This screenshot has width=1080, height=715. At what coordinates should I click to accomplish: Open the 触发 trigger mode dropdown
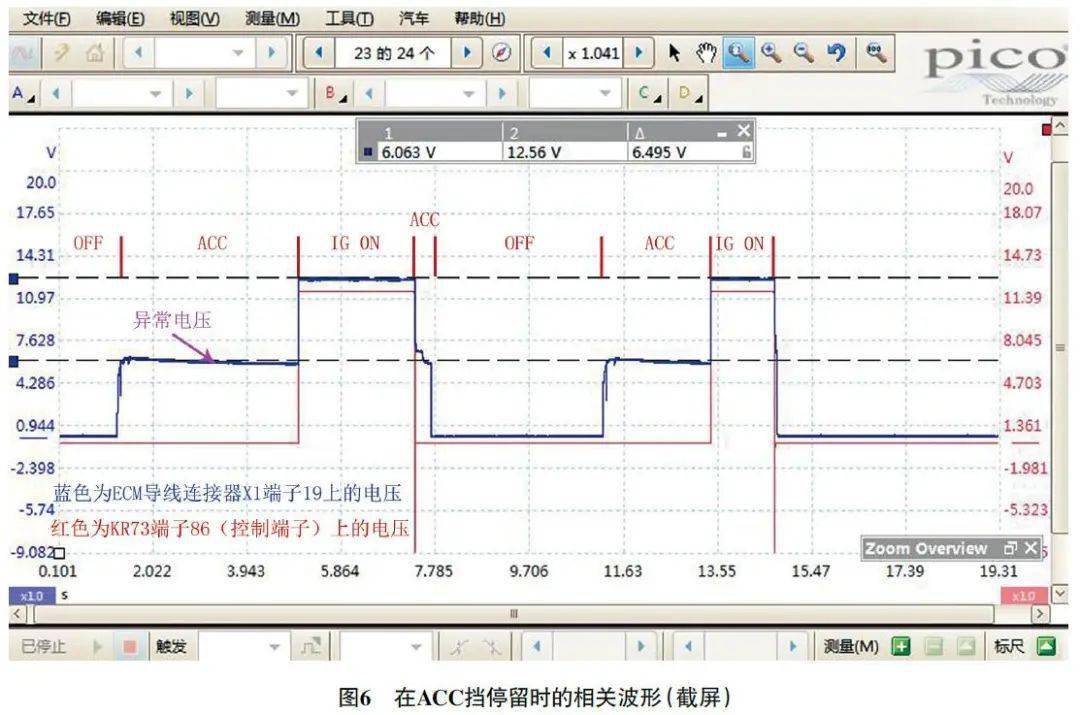275,646
